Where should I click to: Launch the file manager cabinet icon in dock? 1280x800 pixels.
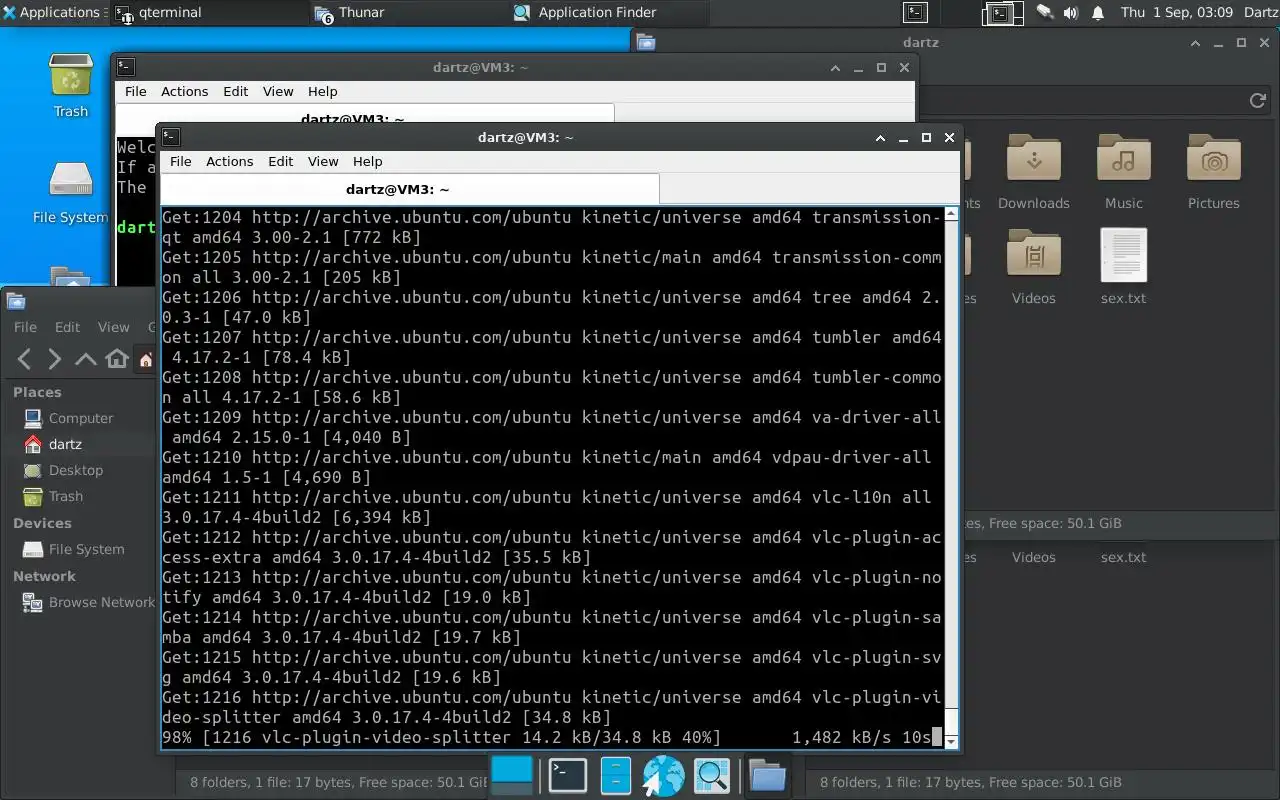[x=616, y=775]
